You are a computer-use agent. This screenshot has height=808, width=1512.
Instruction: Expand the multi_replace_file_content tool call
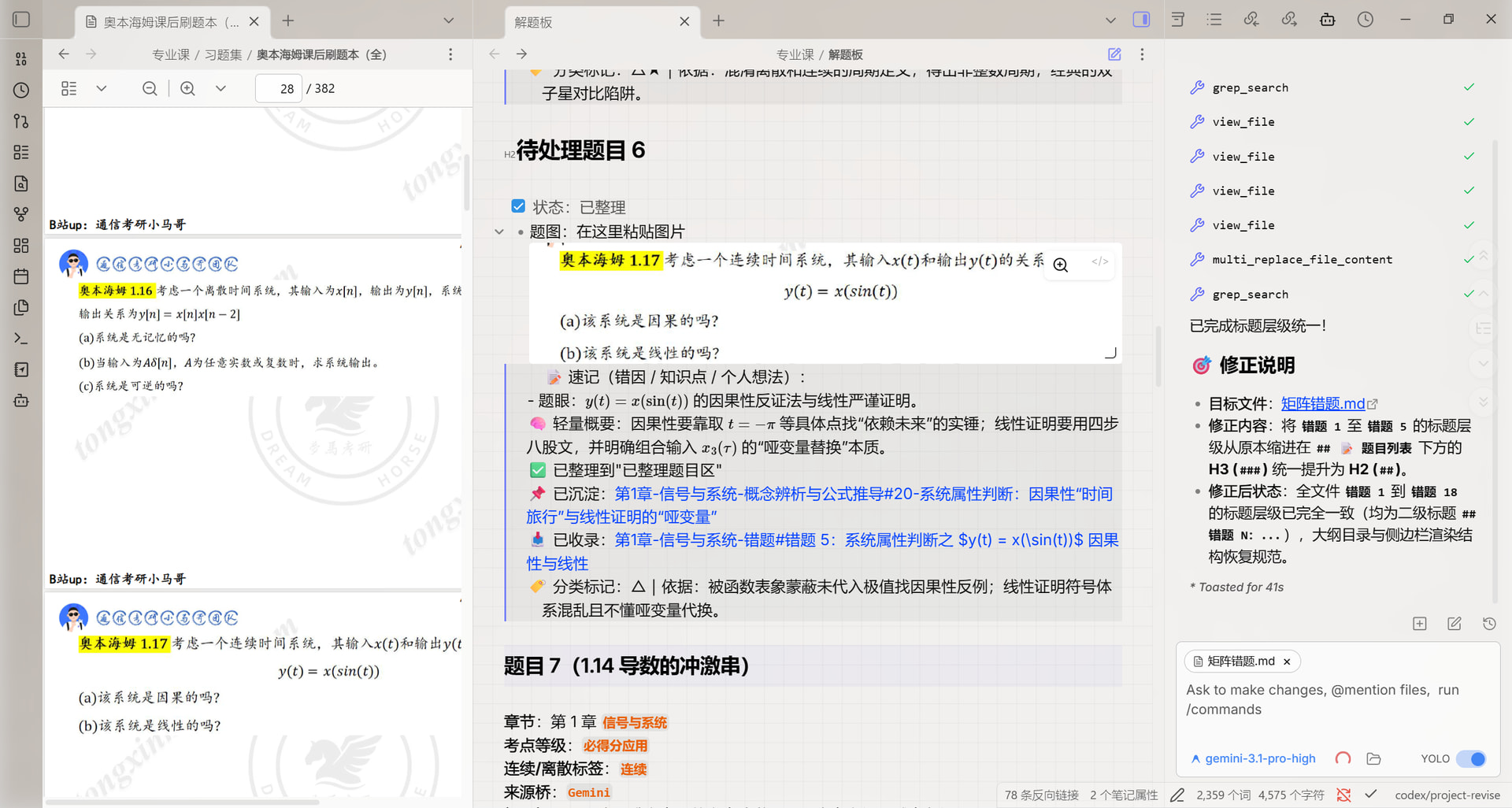click(x=1331, y=259)
